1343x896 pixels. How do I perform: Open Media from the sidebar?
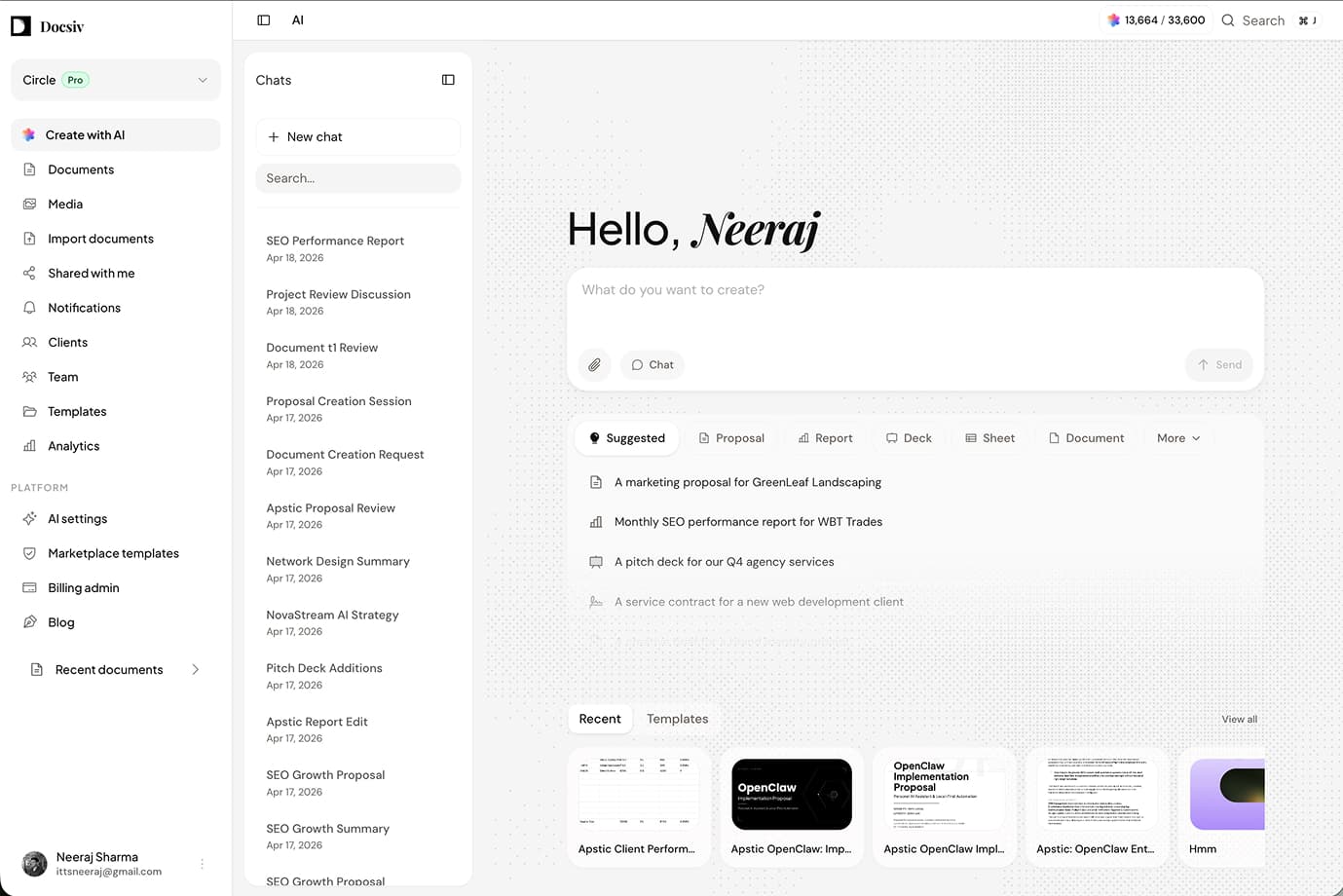click(65, 204)
